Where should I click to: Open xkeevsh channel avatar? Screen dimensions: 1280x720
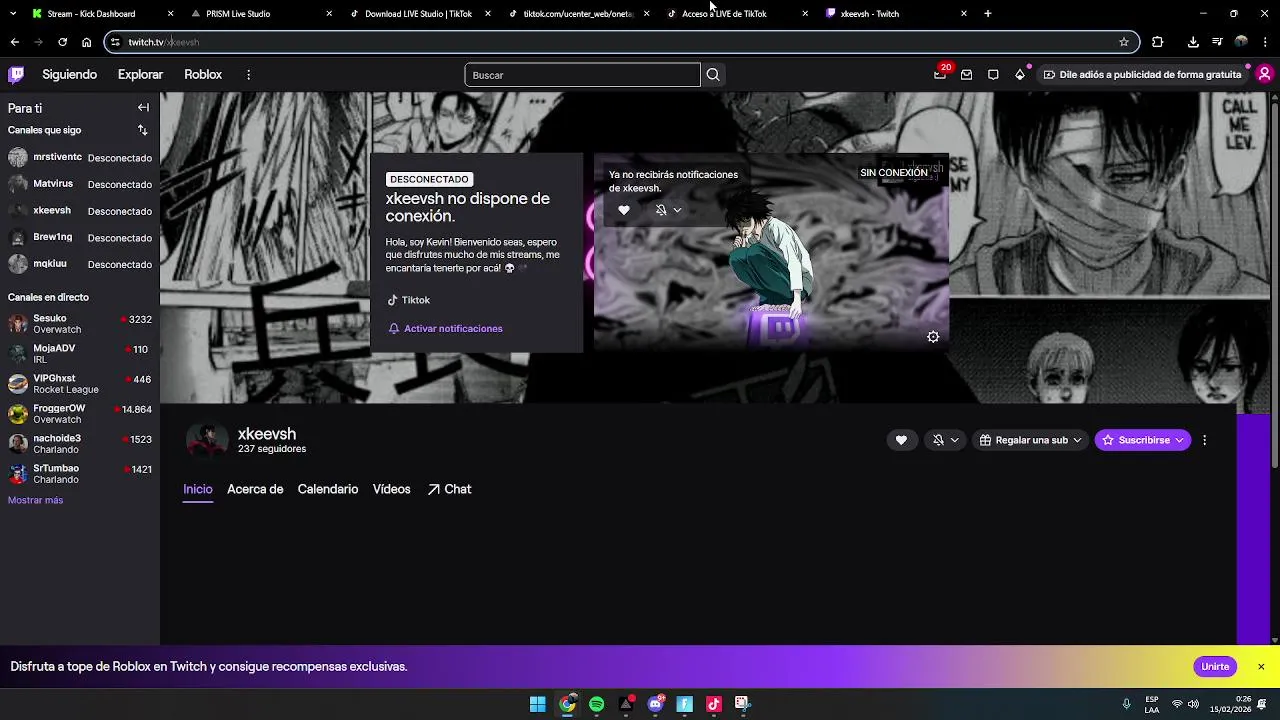tap(207, 440)
